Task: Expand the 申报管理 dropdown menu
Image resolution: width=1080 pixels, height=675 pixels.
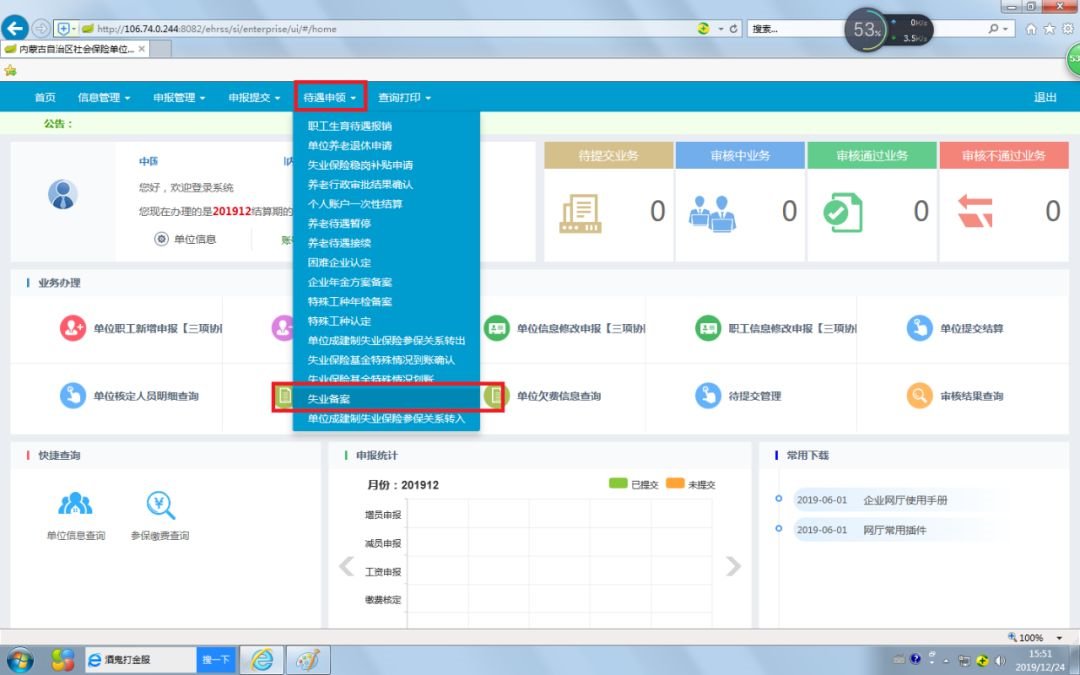Action: click(x=179, y=98)
